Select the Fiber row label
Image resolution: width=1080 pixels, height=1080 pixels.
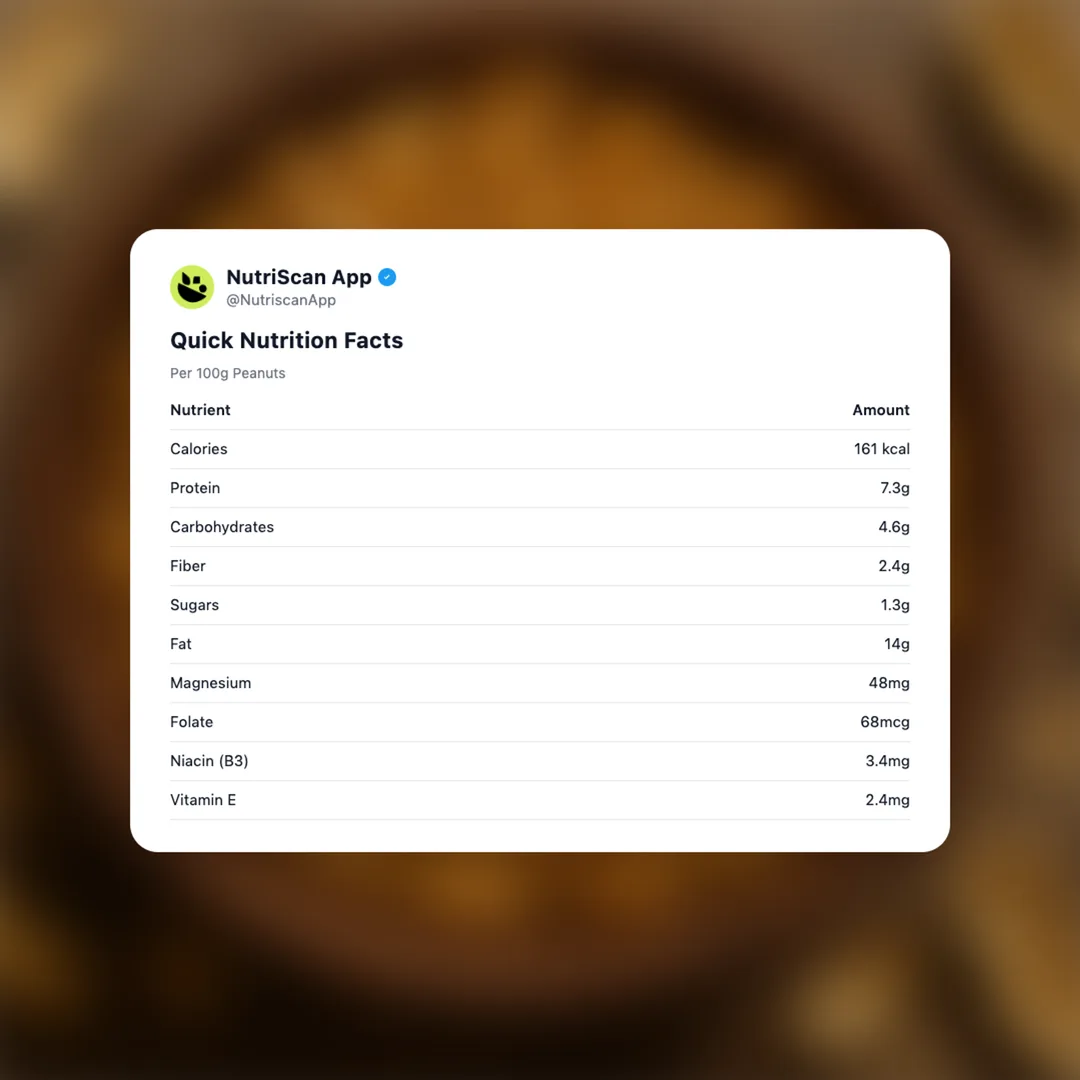pos(188,566)
